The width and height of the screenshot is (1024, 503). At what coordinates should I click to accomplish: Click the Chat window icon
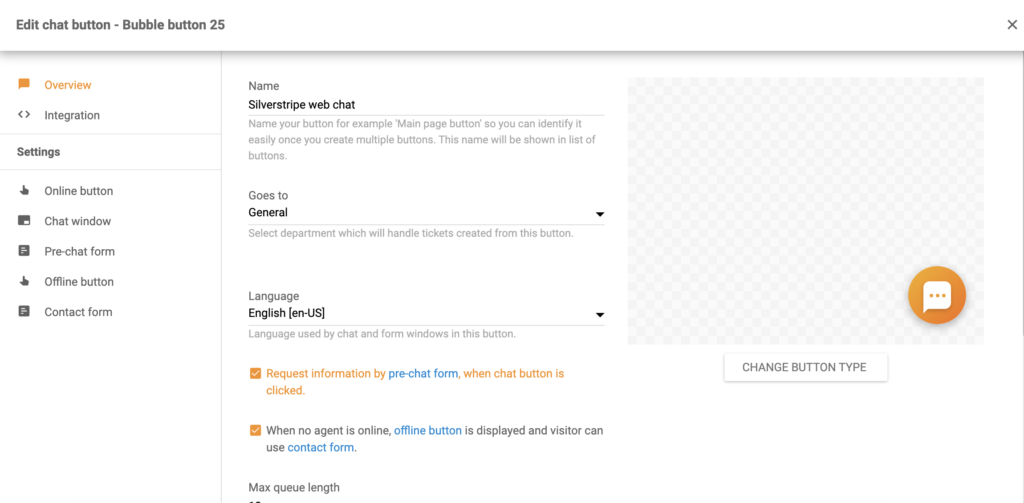(x=24, y=221)
